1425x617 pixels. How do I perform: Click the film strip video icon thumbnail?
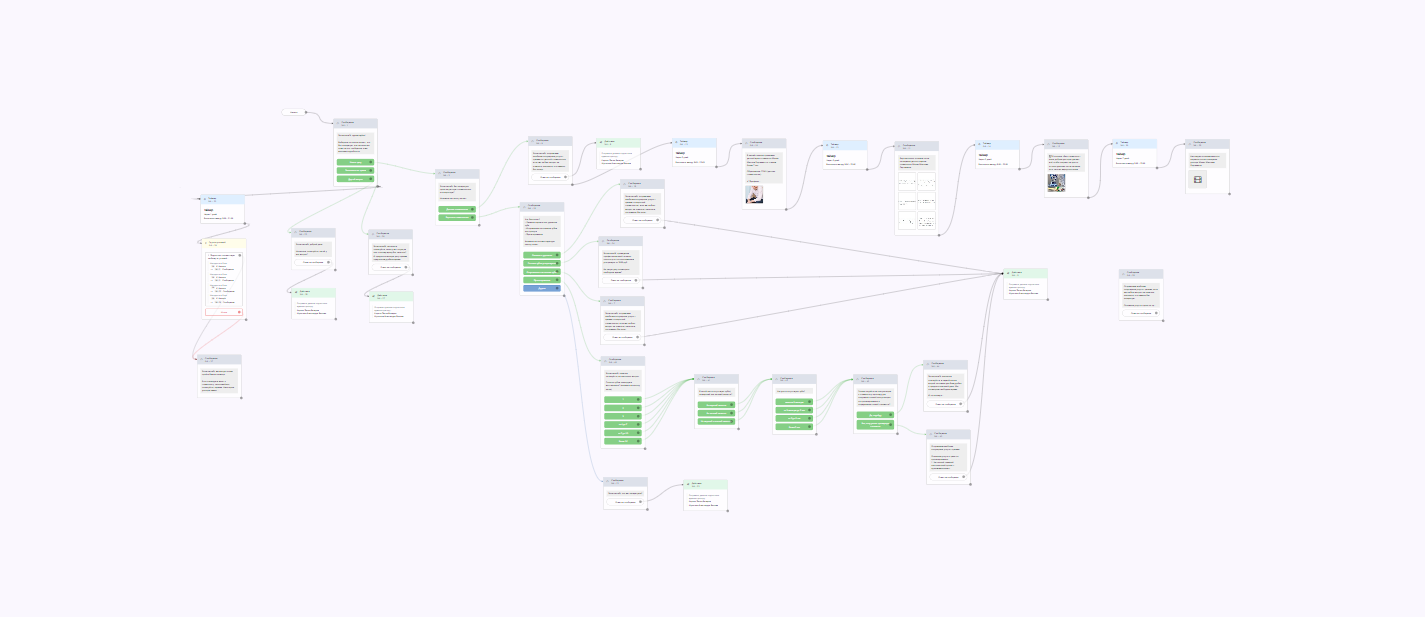coord(1197,178)
